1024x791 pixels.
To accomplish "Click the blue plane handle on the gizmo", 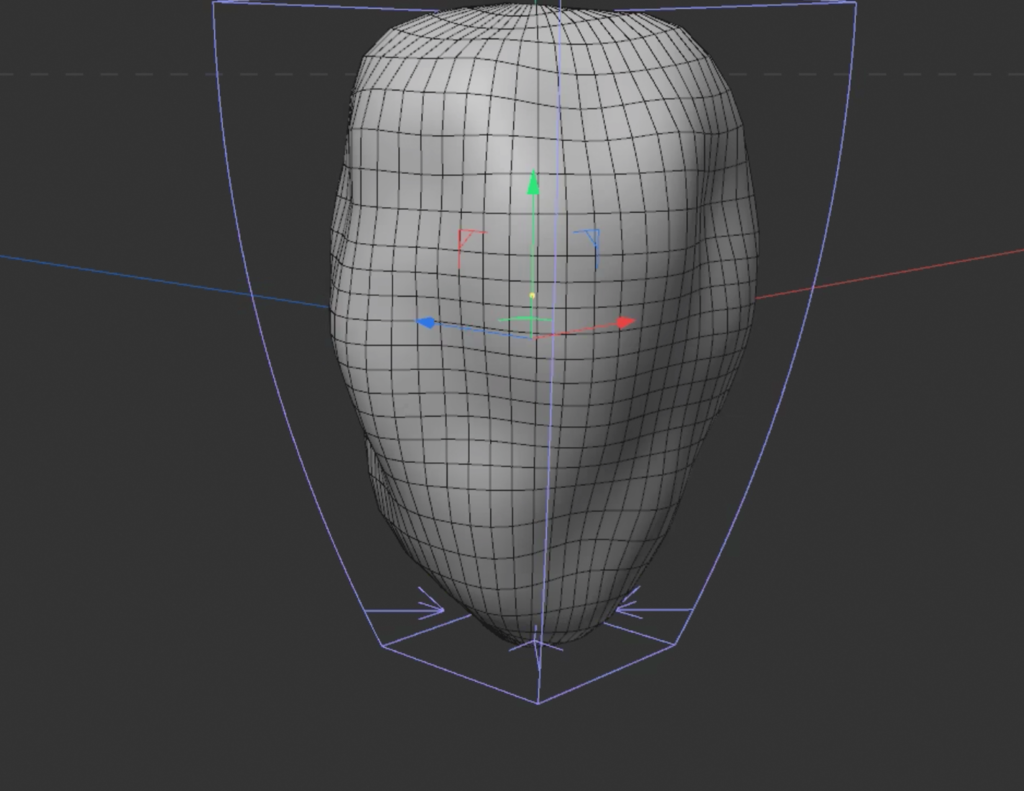I will 590,242.
